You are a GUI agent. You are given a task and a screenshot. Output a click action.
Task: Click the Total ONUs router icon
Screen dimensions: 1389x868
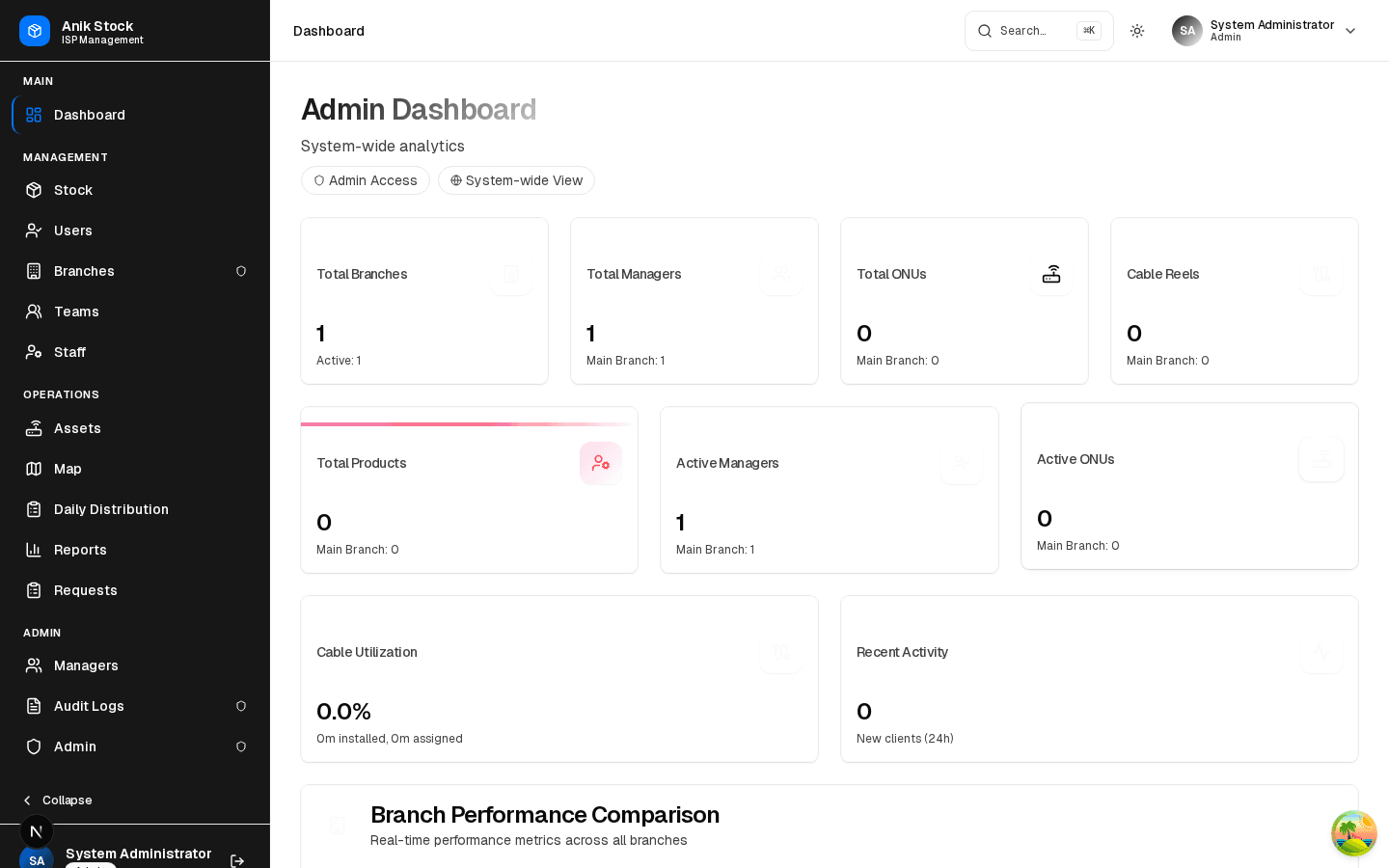[1051, 274]
